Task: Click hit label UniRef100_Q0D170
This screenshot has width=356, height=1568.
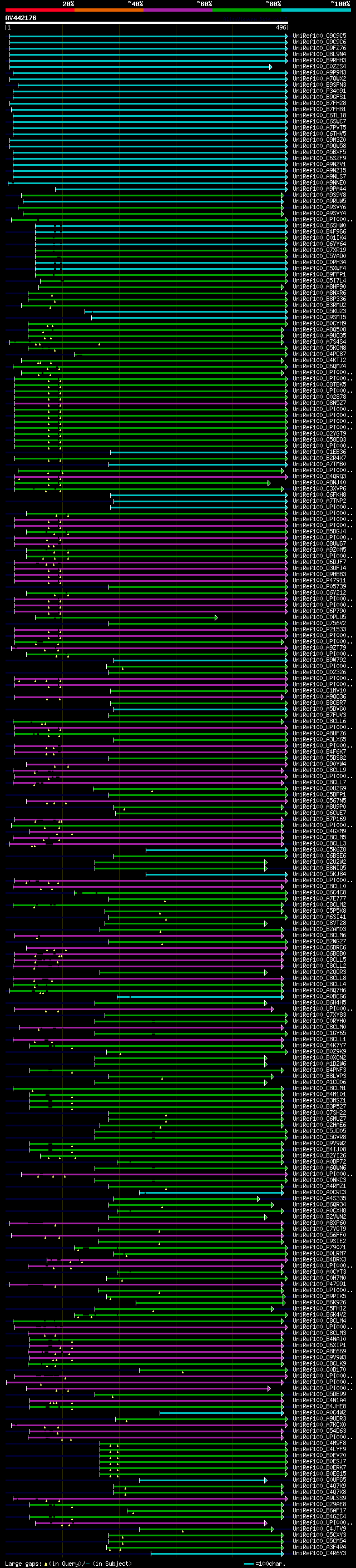Action: point(319,1369)
